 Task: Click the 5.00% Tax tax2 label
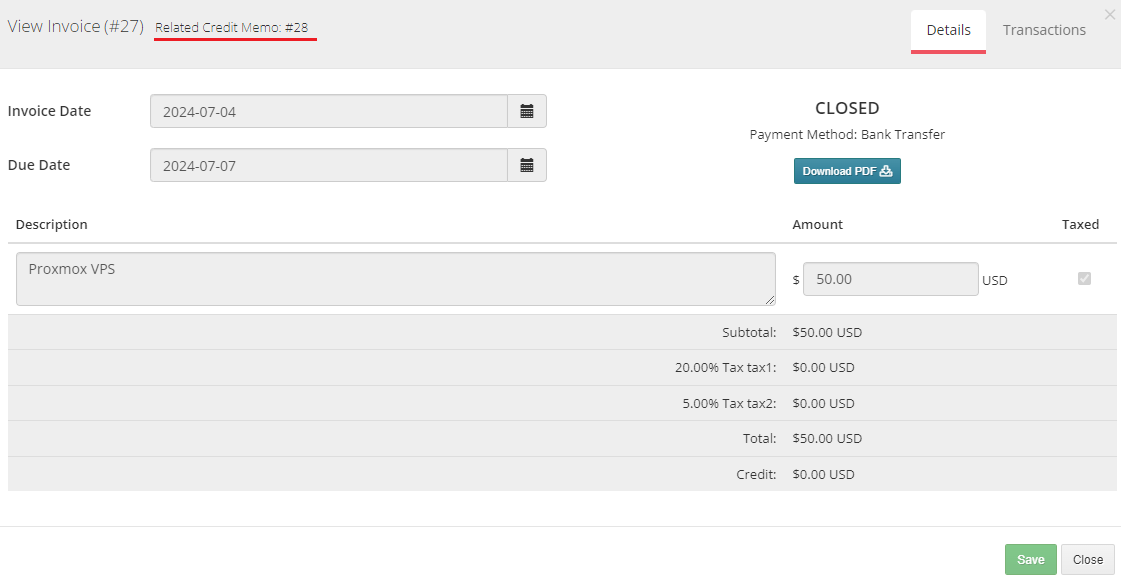729,403
